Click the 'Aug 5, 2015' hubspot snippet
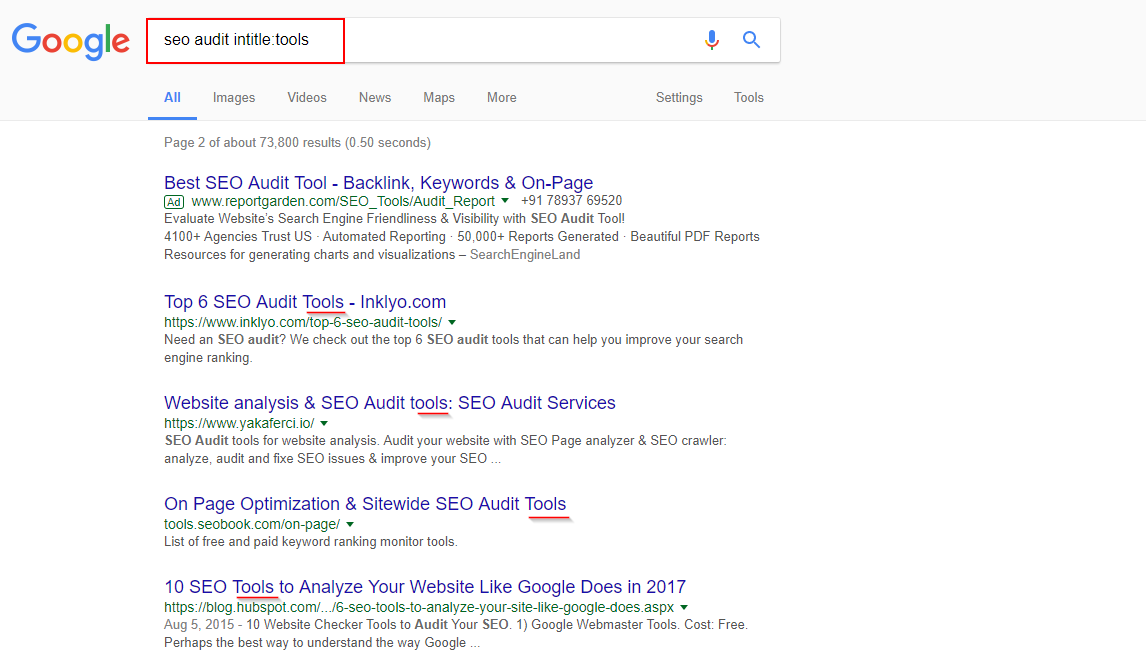Image resolution: width=1146 pixels, height=655 pixels. click(455, 634)
